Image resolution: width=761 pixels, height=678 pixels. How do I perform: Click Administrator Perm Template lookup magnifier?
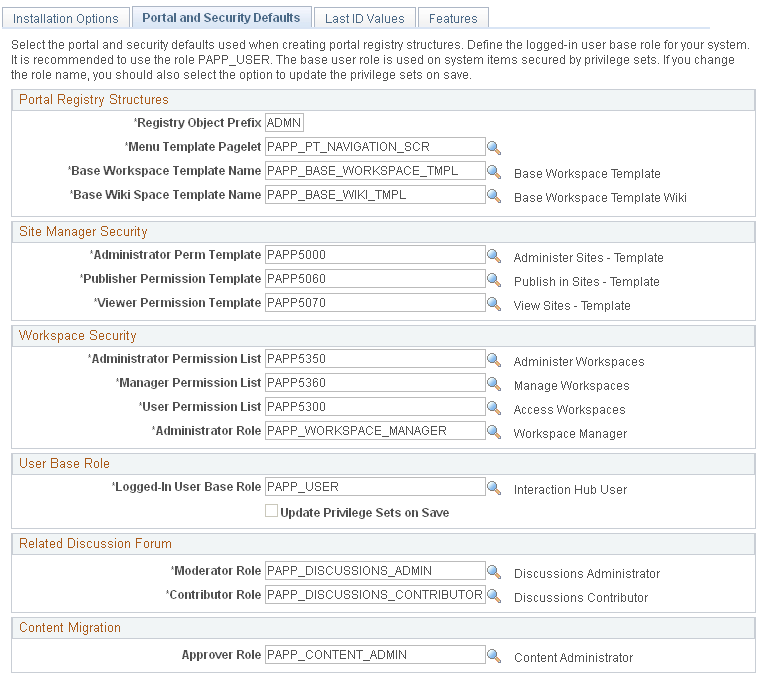click(494, 255)
